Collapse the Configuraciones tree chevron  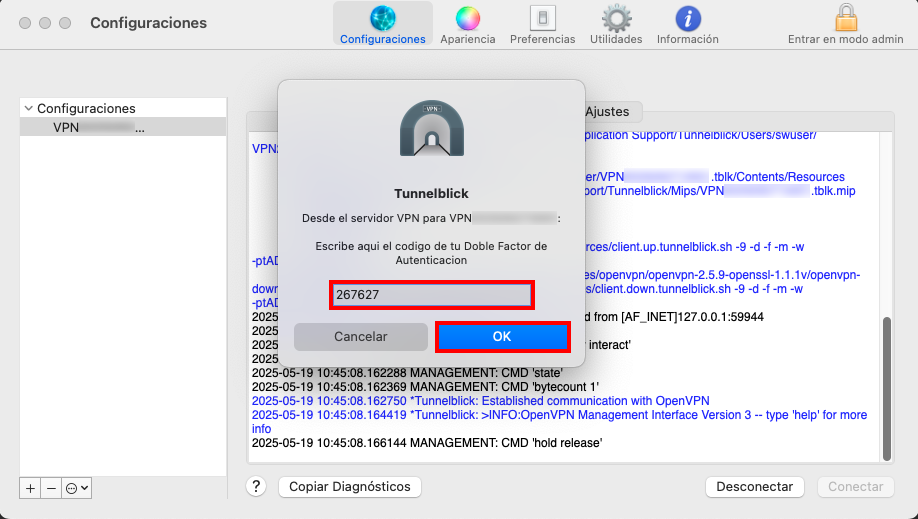click(x=28, y=108)
